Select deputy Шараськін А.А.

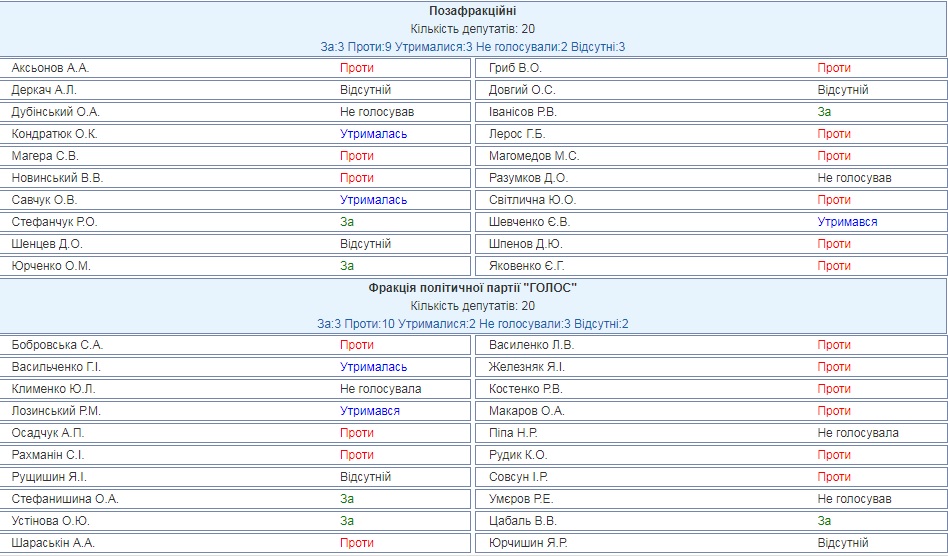[53, 543]
